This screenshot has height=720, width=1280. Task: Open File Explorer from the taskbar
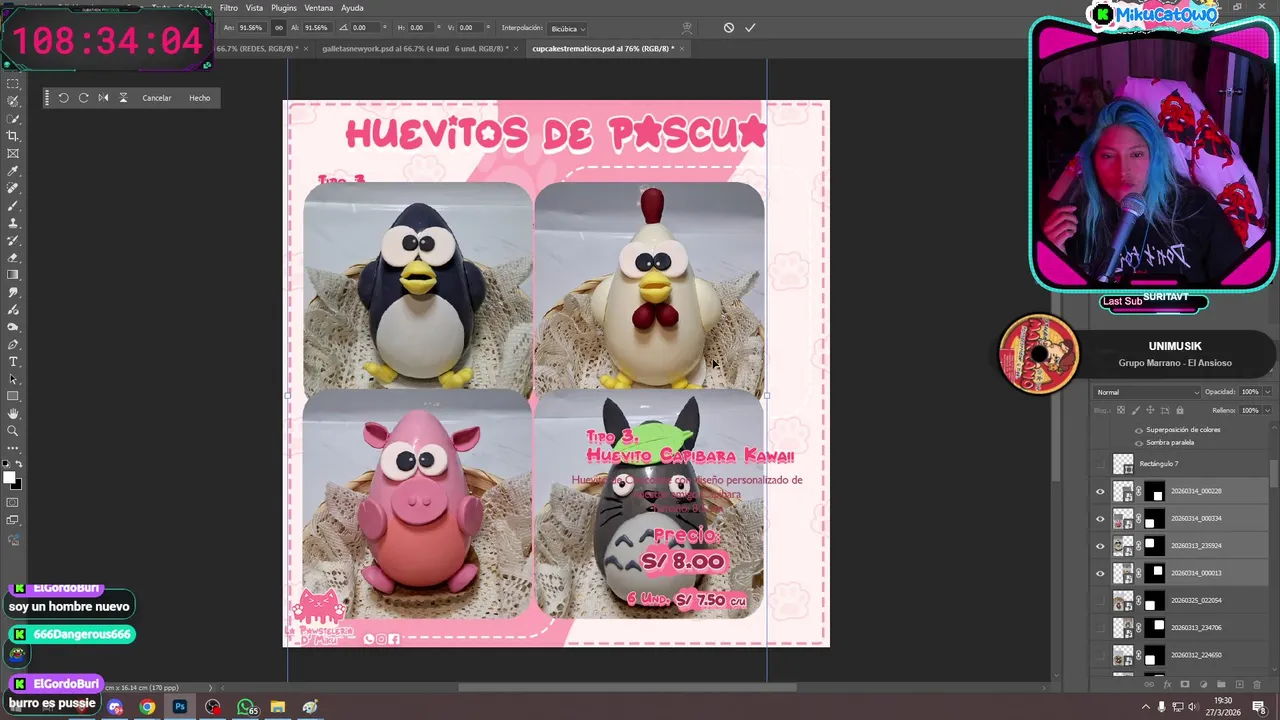277,707
